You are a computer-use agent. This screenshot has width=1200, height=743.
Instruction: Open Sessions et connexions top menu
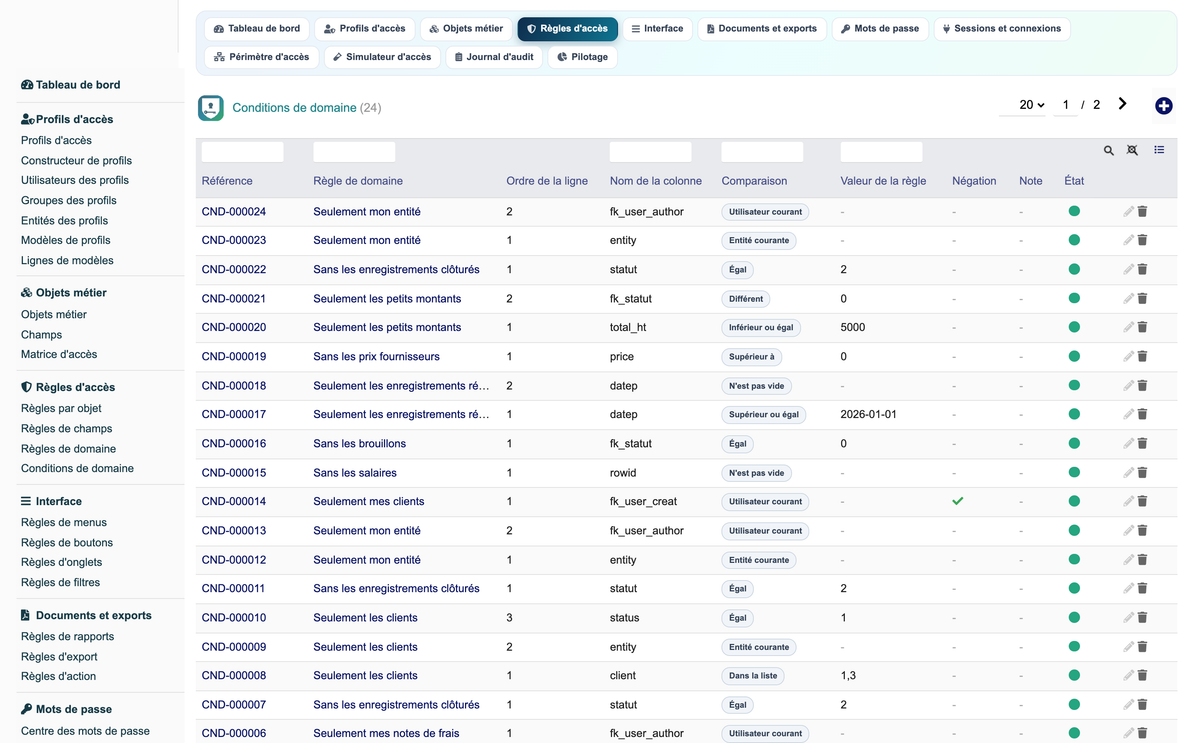pyautogui.click(x=1002, y=29)
